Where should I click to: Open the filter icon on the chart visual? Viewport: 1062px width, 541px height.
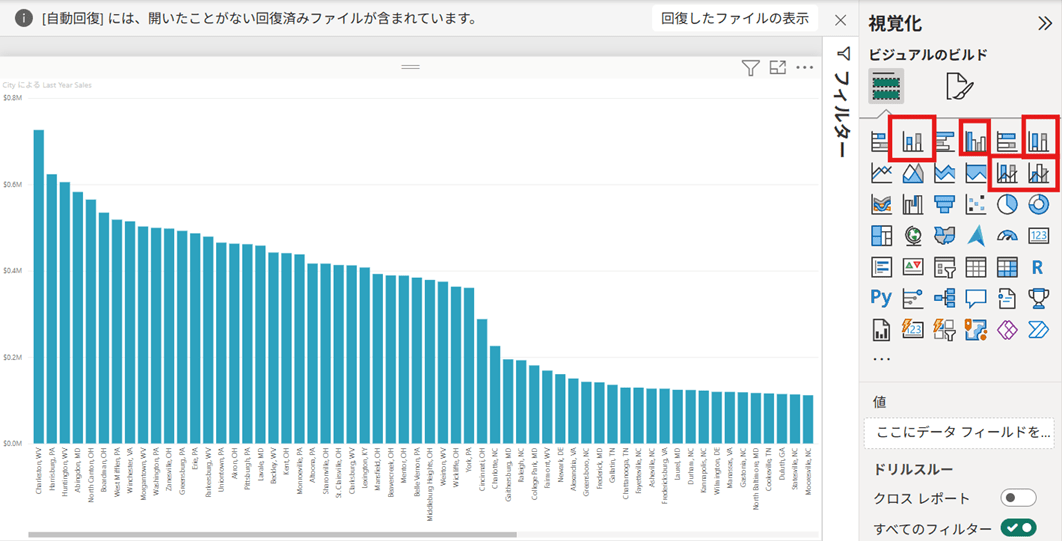750,68
